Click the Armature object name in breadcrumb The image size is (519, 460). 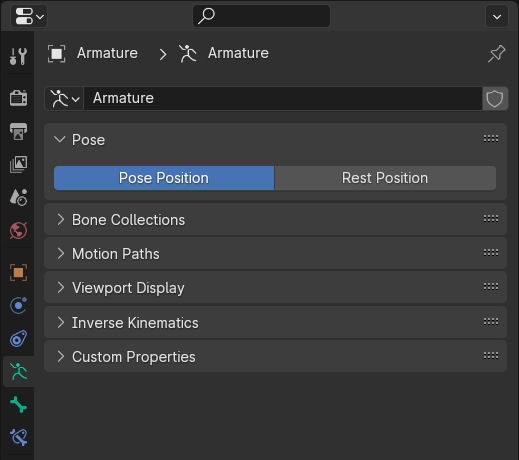[x=107, y=53]
